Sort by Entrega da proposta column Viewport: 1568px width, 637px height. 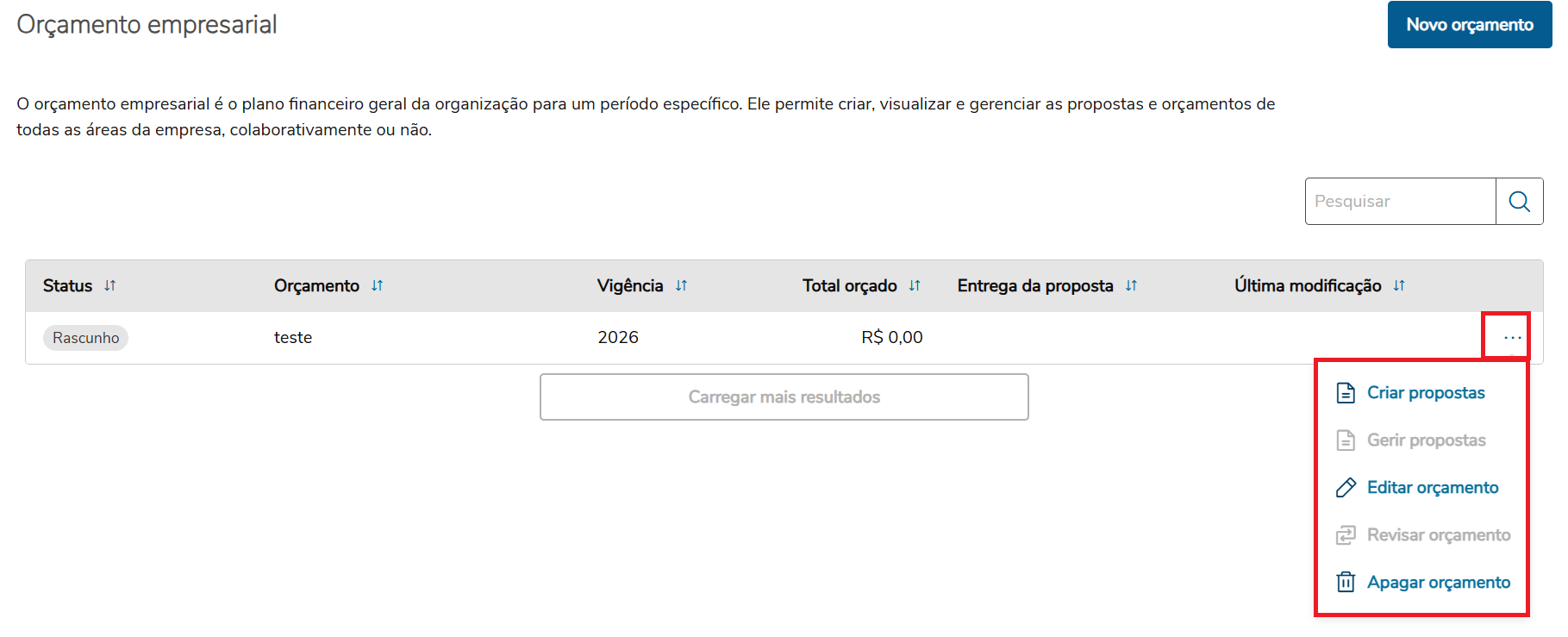(x=1131, y=285)
